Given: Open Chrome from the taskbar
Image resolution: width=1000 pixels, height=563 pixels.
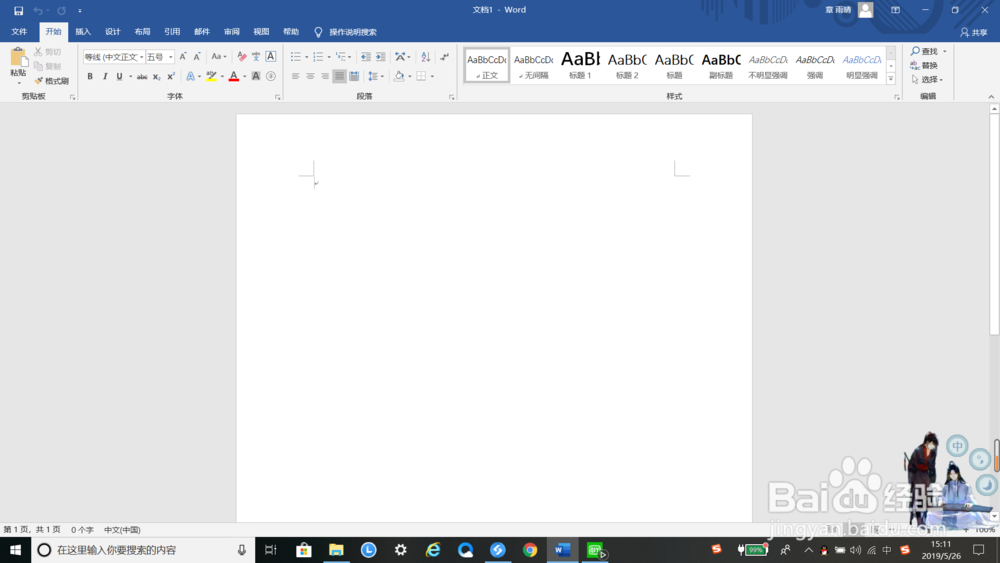Looking at the screenshot, I should pos(530,550).
